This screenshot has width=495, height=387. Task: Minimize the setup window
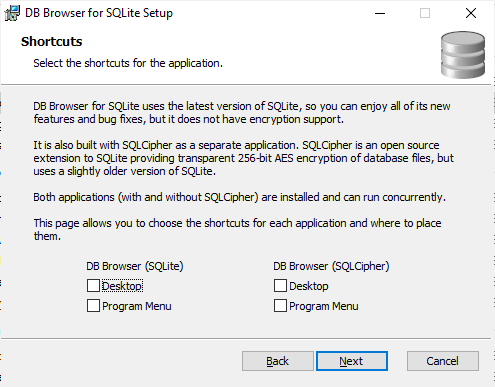click(380, 13)
